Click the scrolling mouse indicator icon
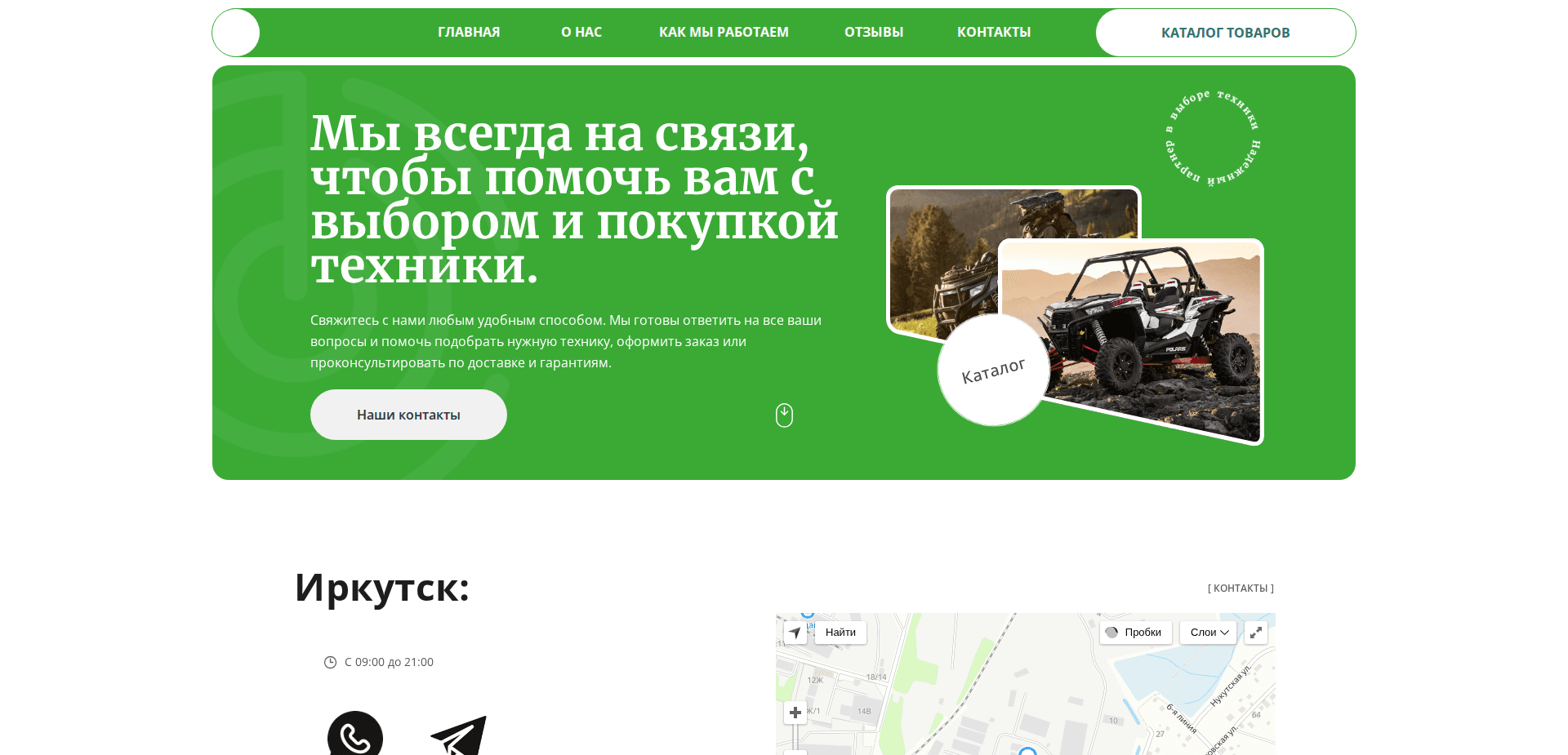Image resolution: width=1568 pixels, height=755 pixels. coord(783,415)
